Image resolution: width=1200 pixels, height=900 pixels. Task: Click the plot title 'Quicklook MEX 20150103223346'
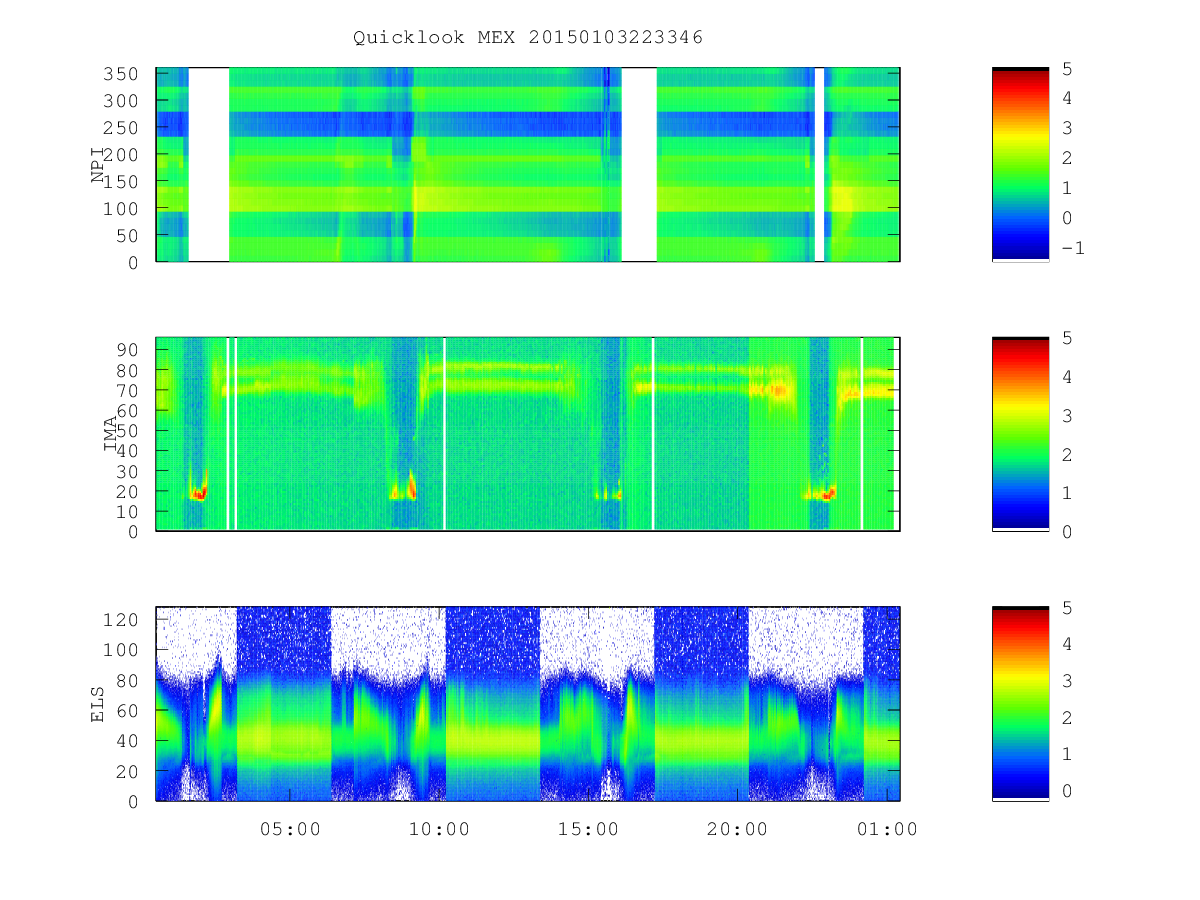pyautogui.click(x=528, y=38)
